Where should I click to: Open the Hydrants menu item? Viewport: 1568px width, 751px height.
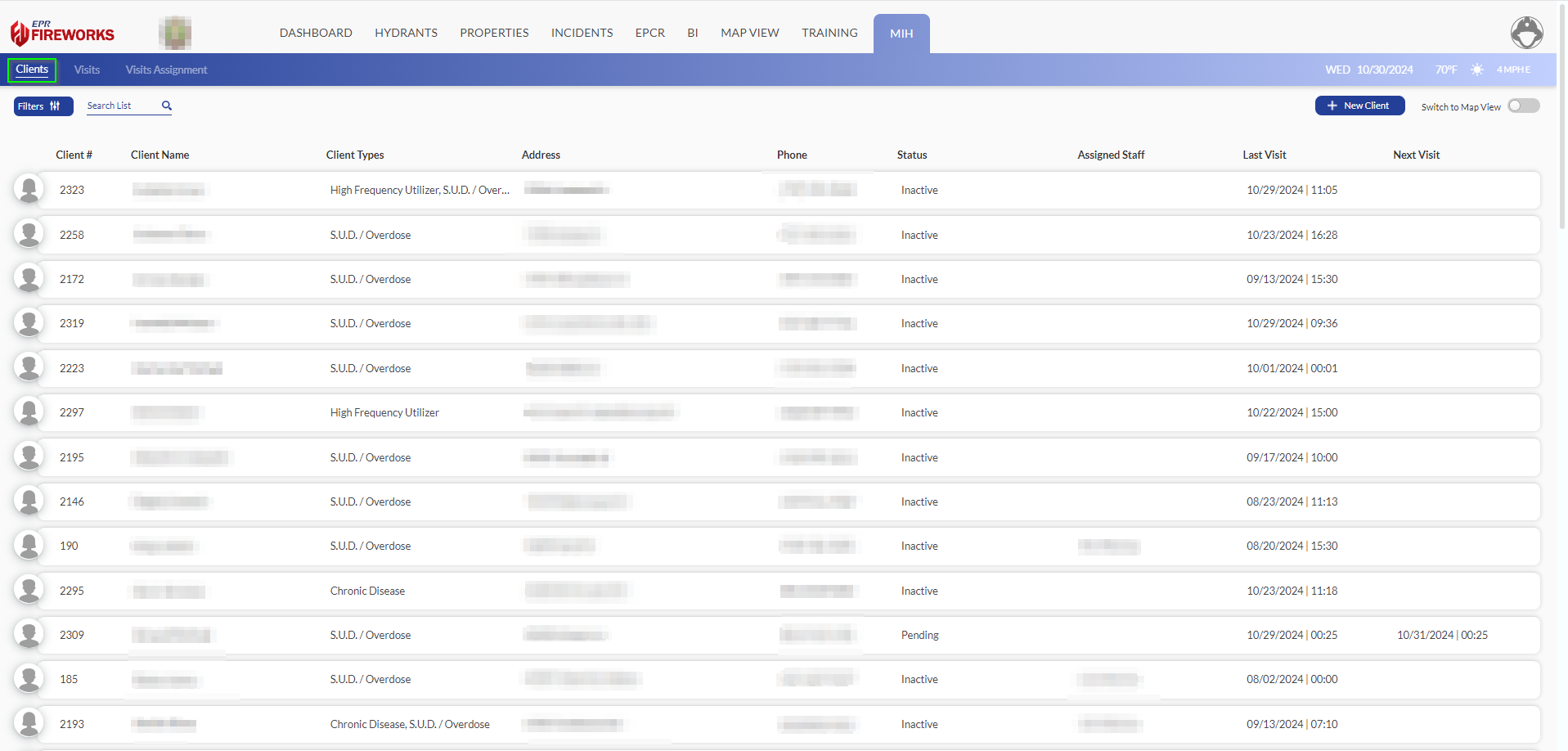(406, 33)
